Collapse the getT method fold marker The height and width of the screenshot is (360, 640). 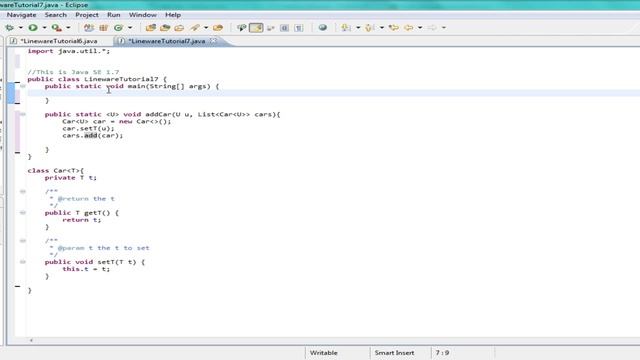coord(23,213)
